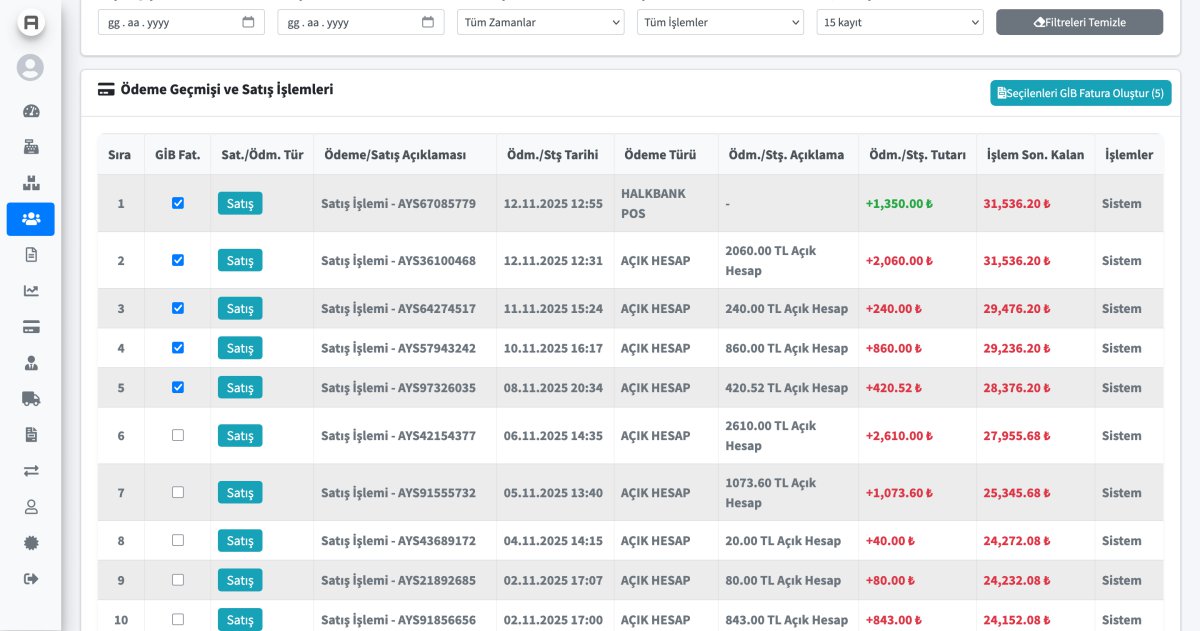Image resolution: width=1200 pixels, height=631 pixels.
Task: Open the "15 kayıt" records dropdown
Action: tap(900, 22)
